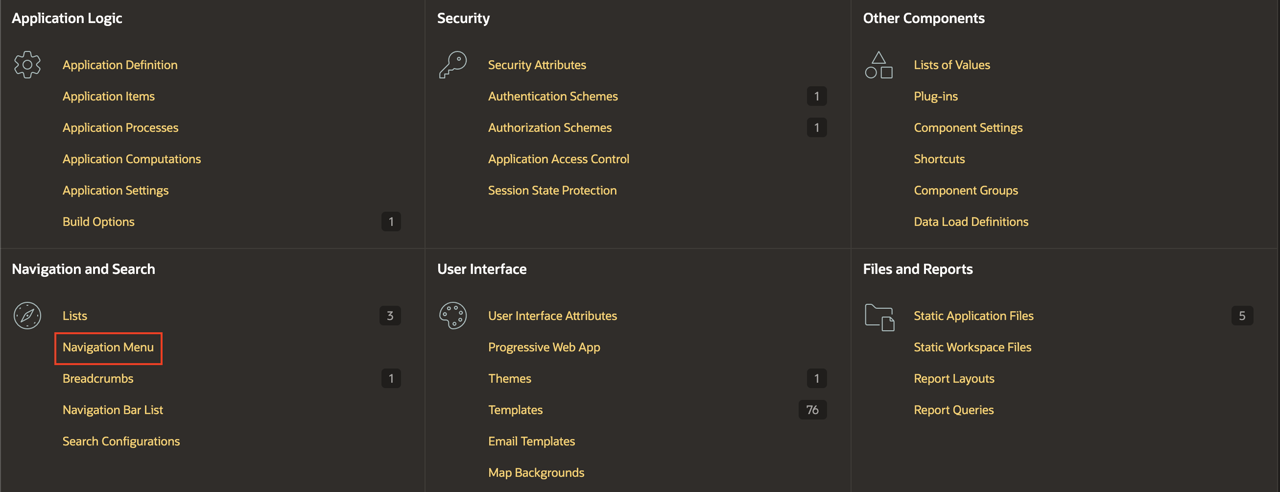Click the Templates count badge 76

[812, 410]
